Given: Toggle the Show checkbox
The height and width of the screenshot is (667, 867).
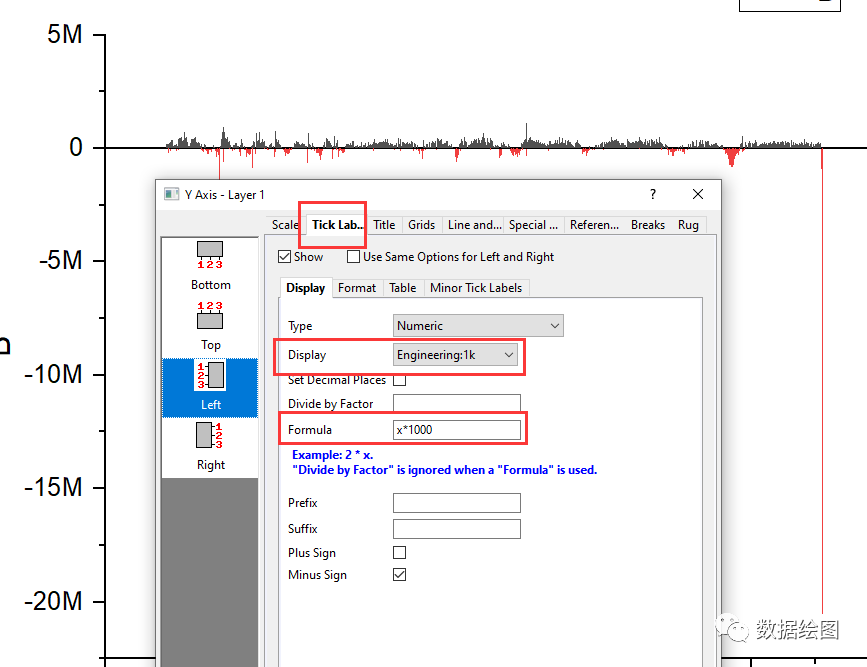Looking at the screenshot, I should pyautogui.click(x=285, y=257).
